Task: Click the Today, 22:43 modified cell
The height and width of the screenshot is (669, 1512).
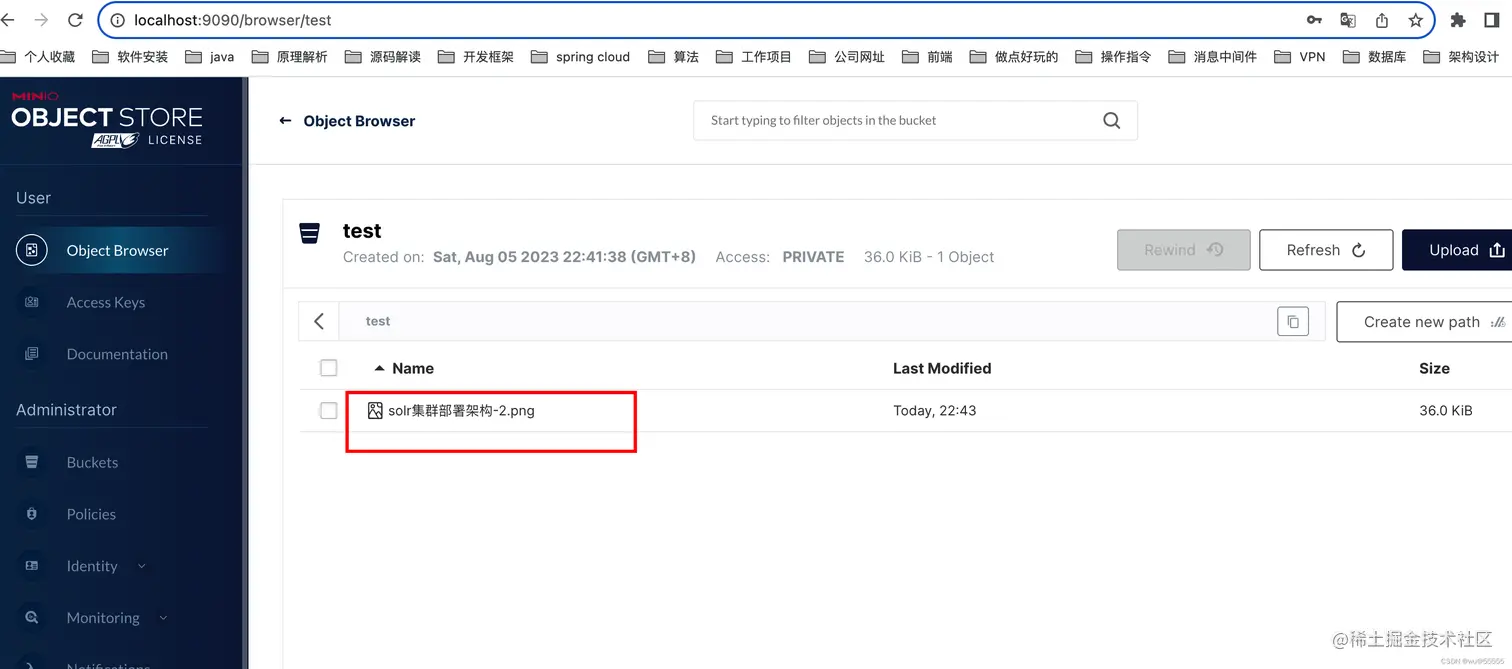Action: tap(934, 411)
